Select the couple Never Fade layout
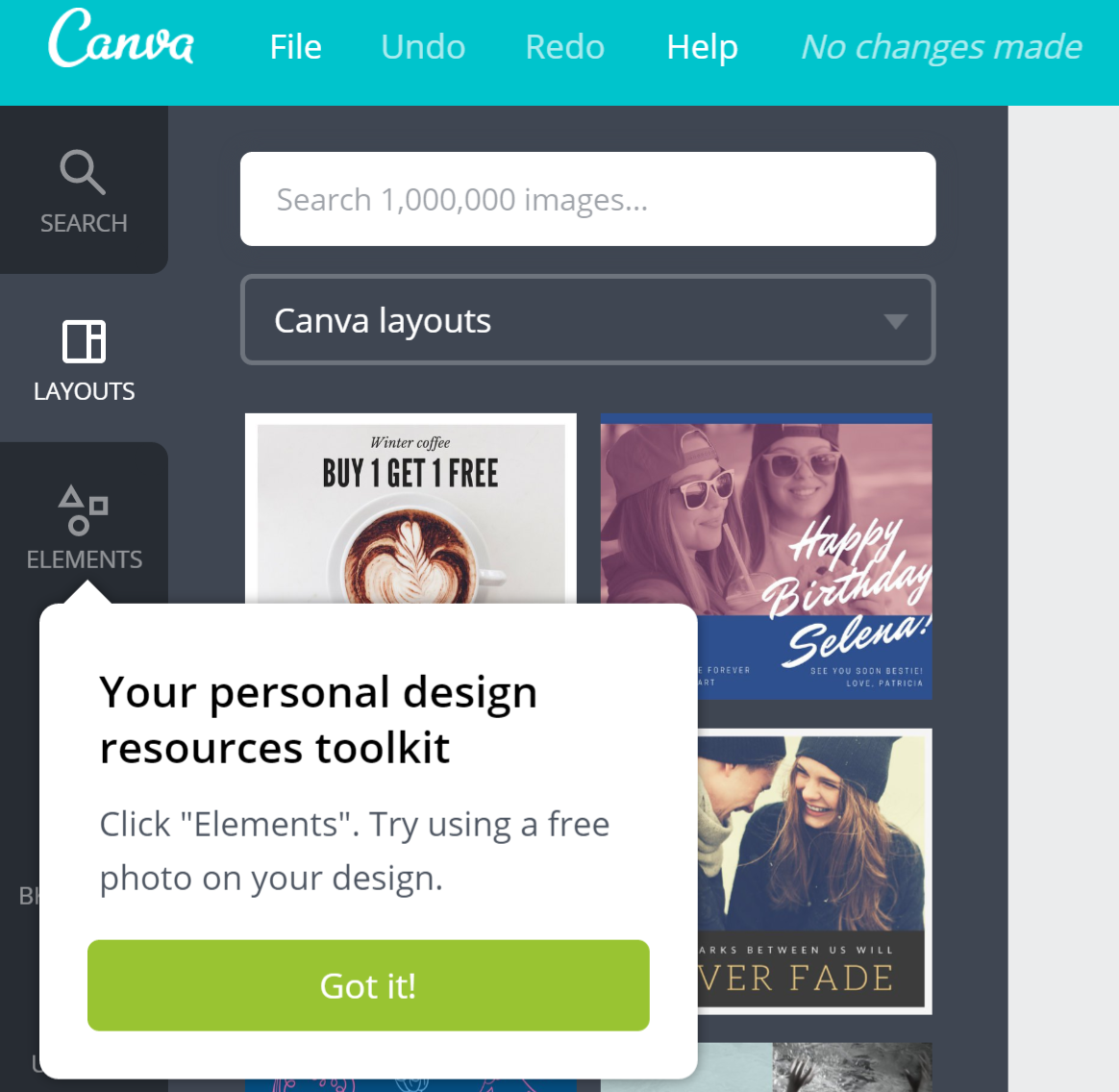The height and width of the screenshot is (1092, 1119). (814, 872)
